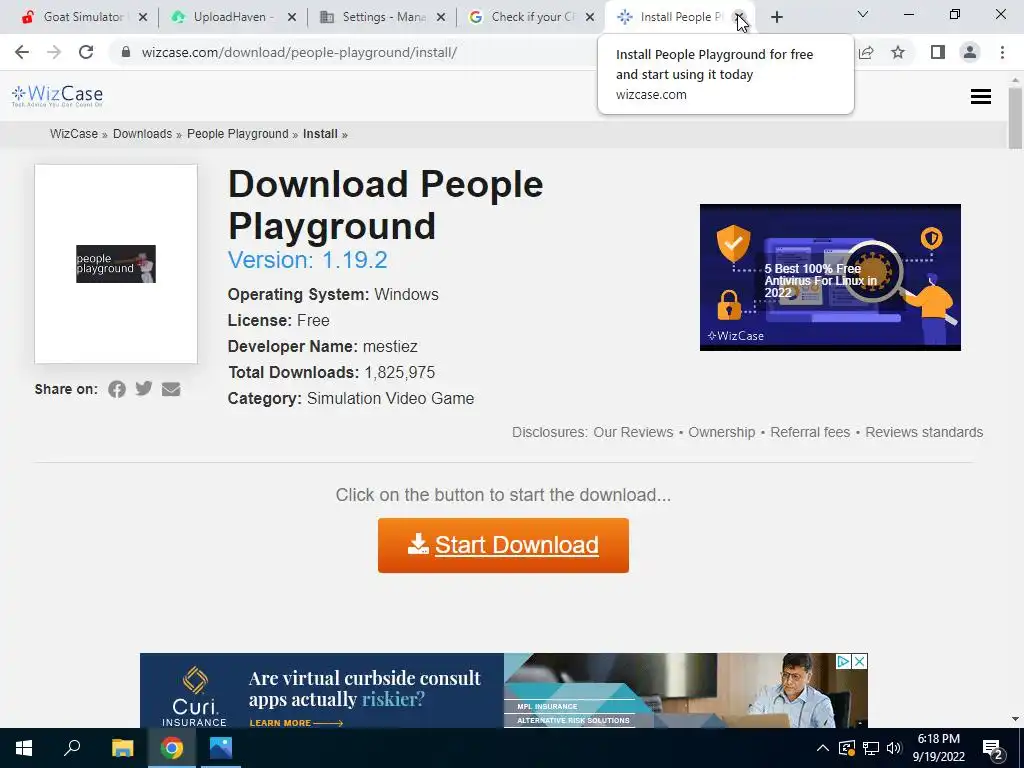Click the Total Downloads value 1,825,975
Screen dimensions: 1024x768
[400, 372]
